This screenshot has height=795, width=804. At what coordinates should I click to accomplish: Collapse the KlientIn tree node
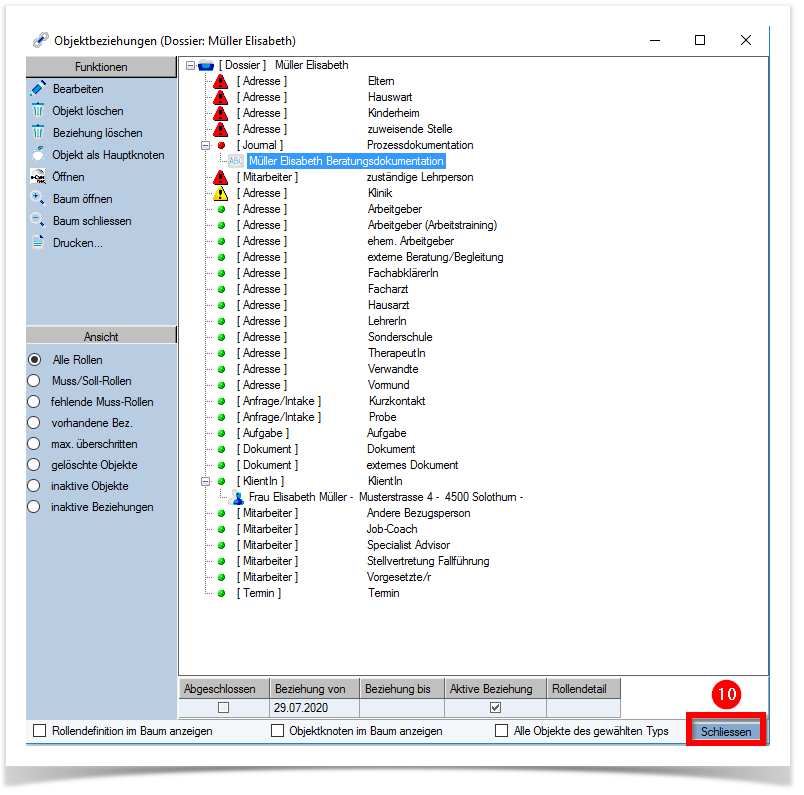pyautogui.click(x=206, y=481)
